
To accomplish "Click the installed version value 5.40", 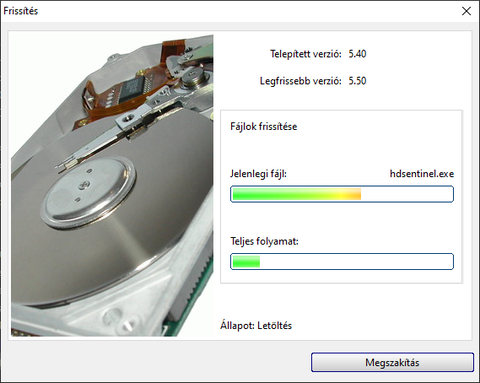I will (357, 54).
